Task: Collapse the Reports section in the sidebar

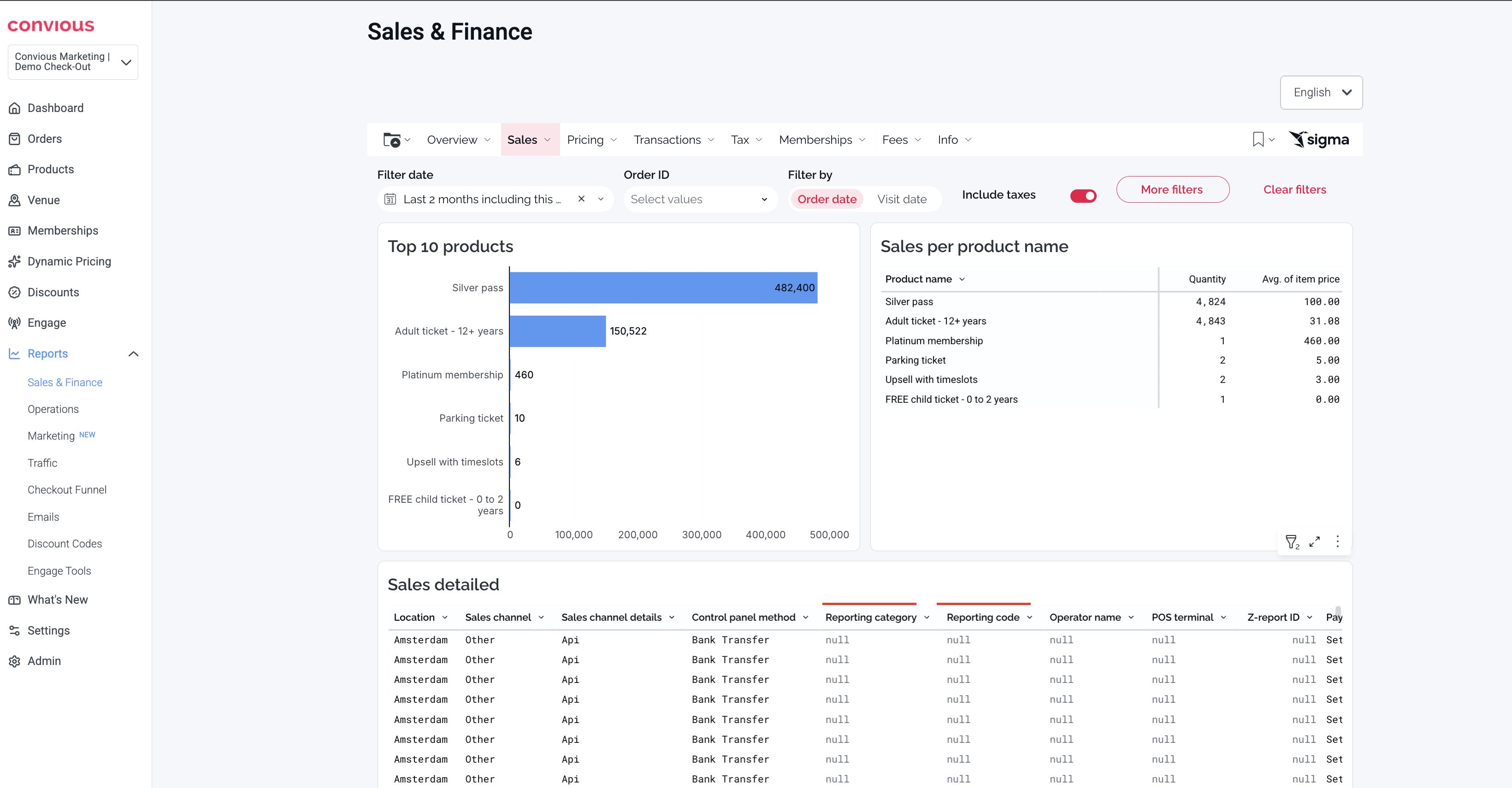Action: tap(133, 354)
